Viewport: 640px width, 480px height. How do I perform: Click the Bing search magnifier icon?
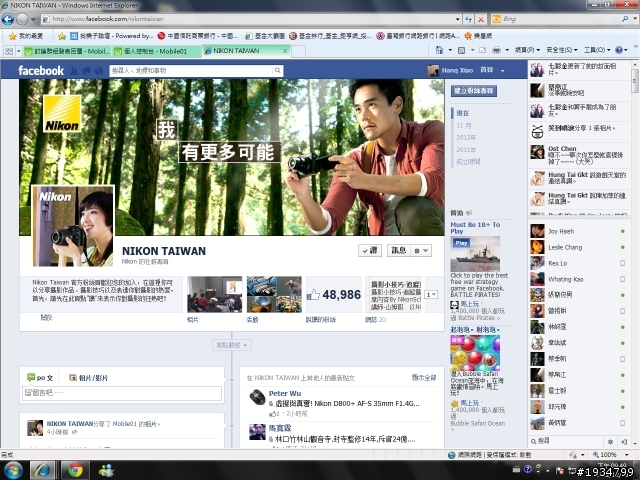click(x=625, y=19)
